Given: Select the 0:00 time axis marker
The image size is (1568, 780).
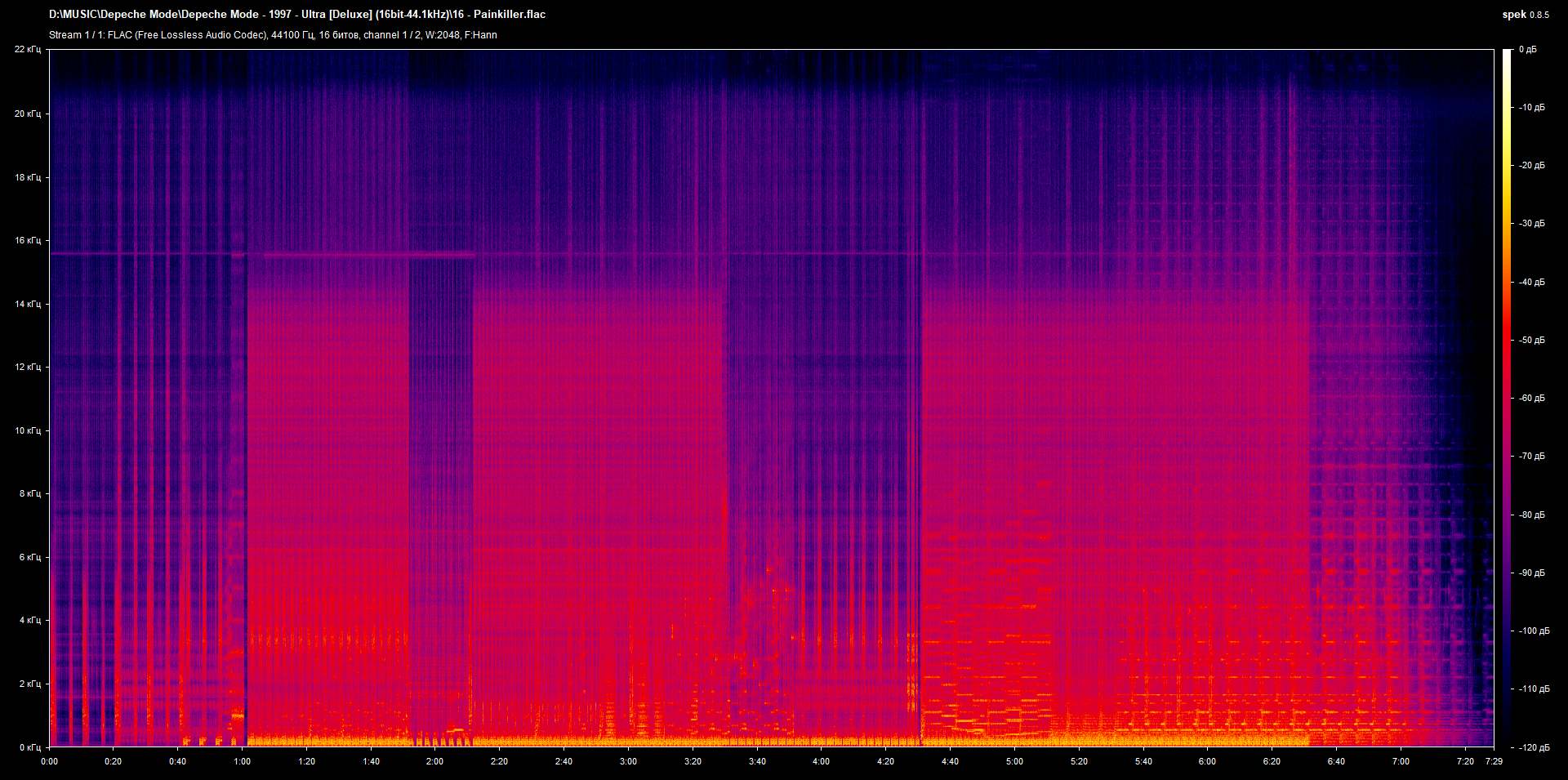Looking at the screenshot, I should click(49, 761).
